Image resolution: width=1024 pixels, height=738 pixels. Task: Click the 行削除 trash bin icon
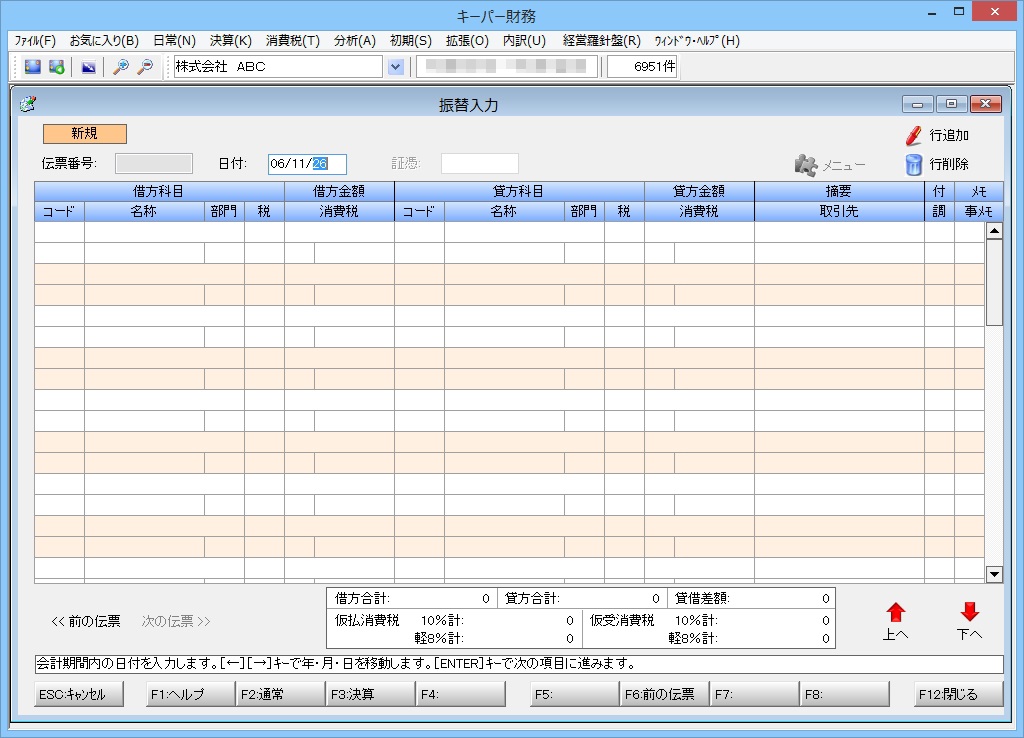coord(913,165)
